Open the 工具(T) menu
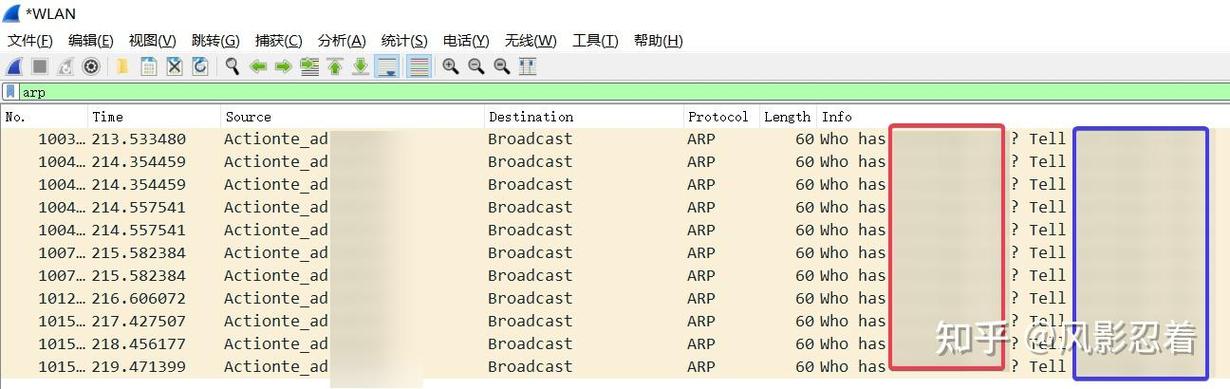 [595, 41]
